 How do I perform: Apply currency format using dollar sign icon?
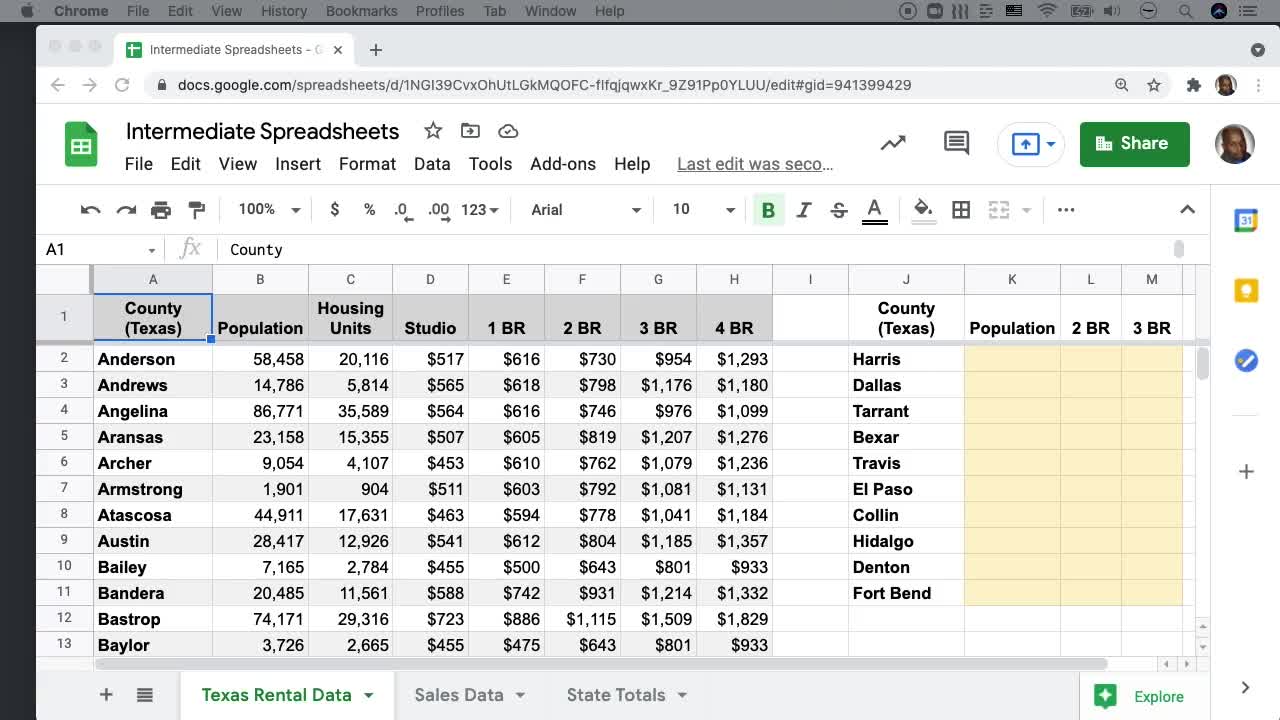point(334,210)
